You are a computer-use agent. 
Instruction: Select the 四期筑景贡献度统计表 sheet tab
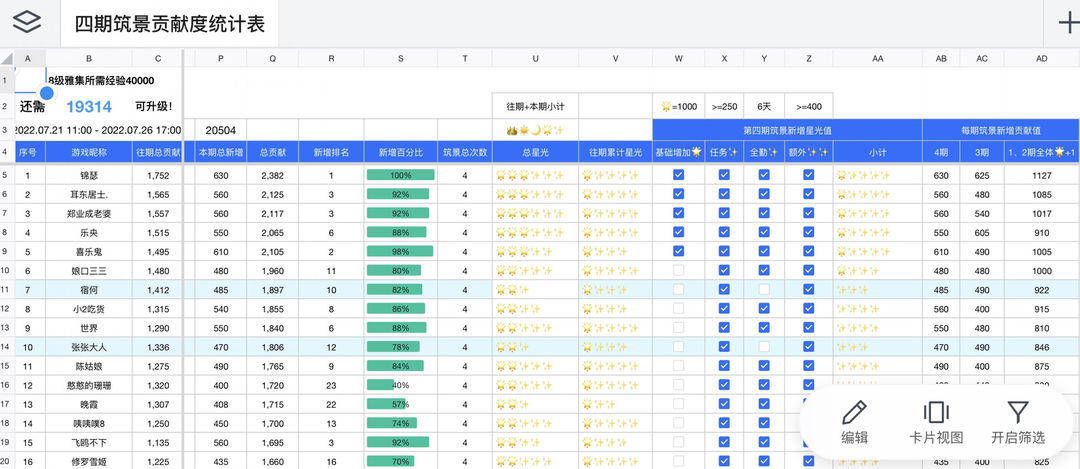tap(169, 24)
